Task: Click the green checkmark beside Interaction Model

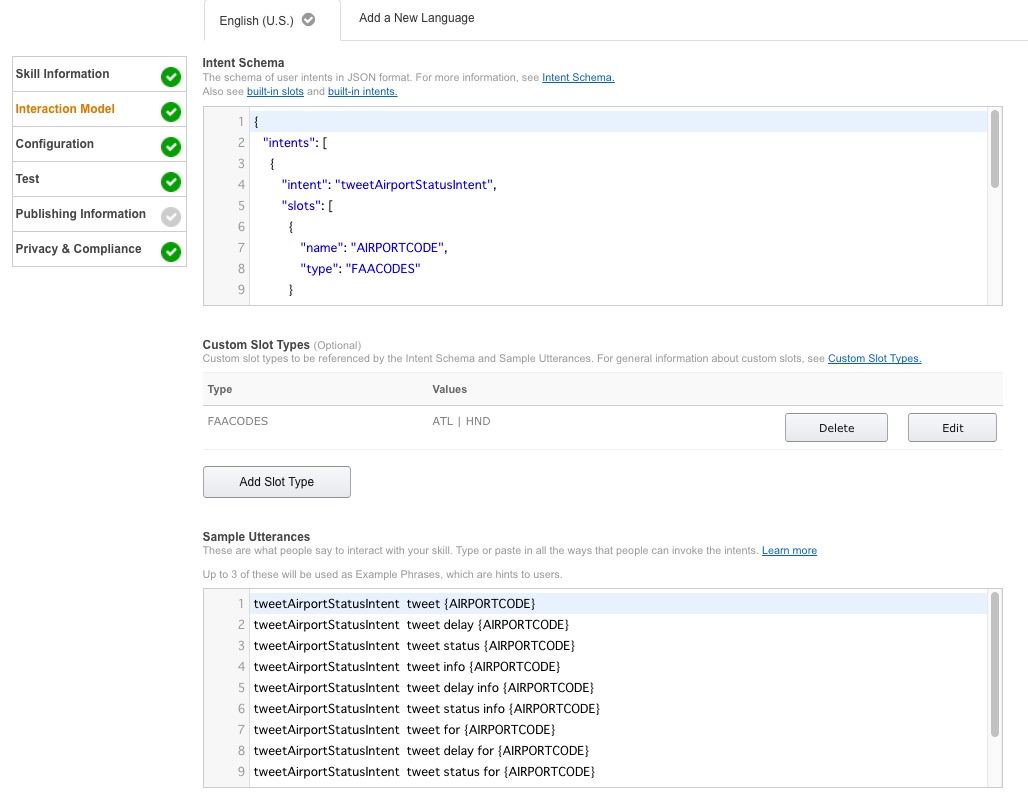Action: 171,111
